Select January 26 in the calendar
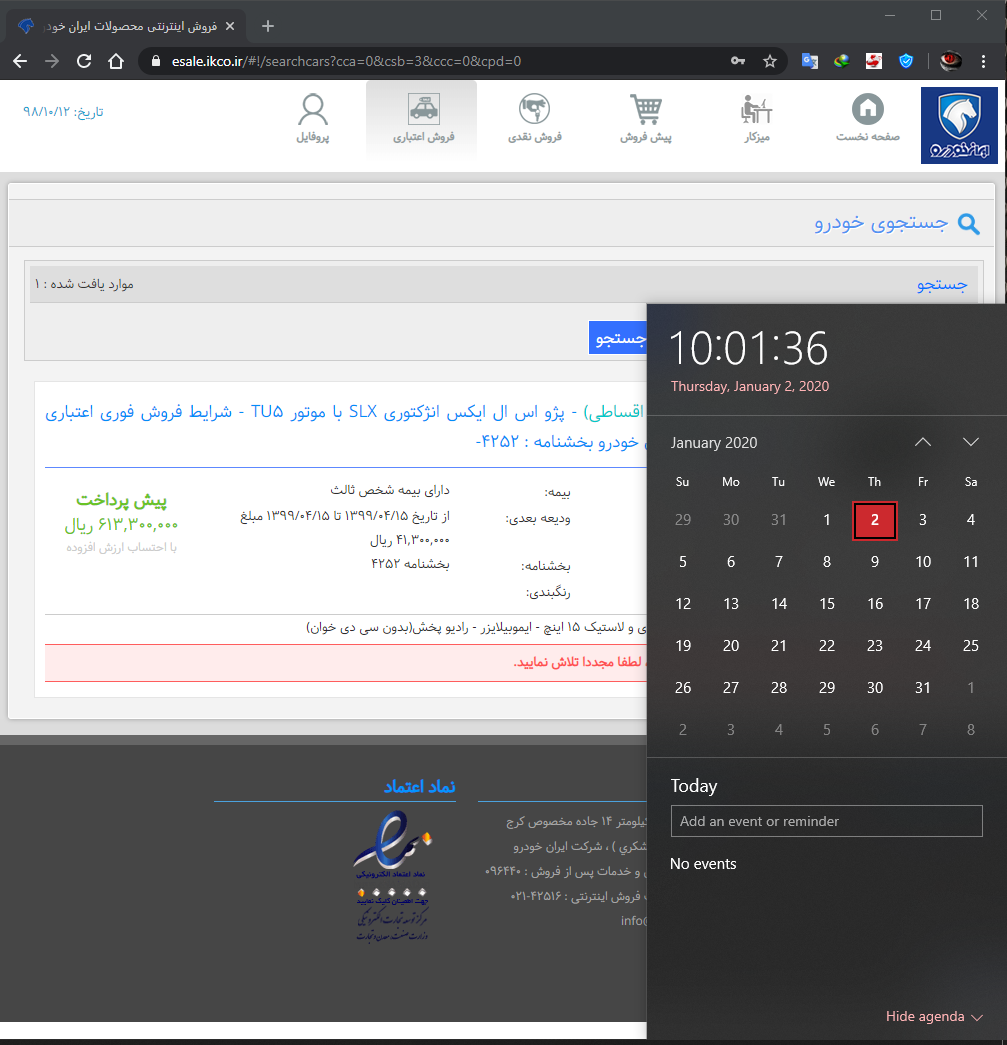 tap(682, 688)
